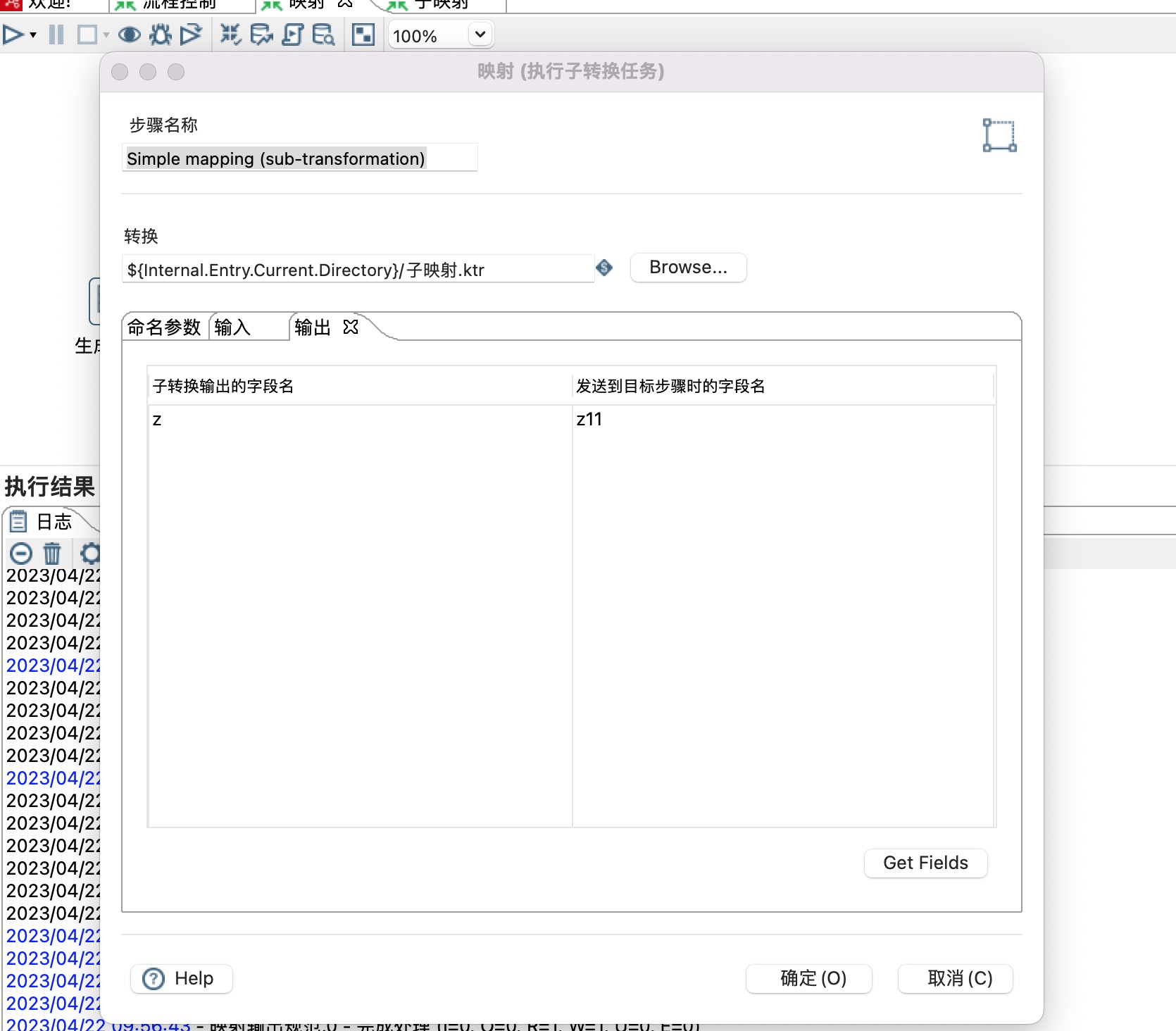Viewport: 1176px width, 1031px height.
Task: Click the Show results pane icon
Action: tap(363, 35)
